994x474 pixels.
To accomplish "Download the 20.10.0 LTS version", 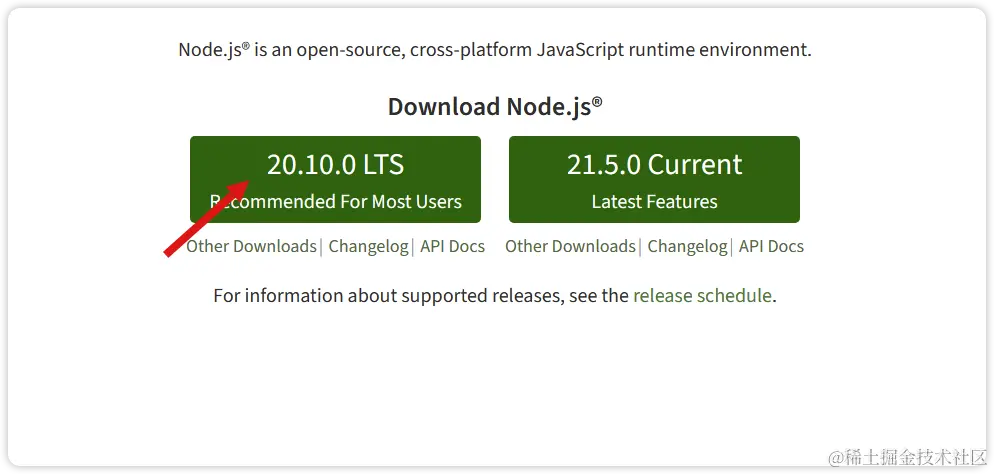I will [x=335, y=179].
